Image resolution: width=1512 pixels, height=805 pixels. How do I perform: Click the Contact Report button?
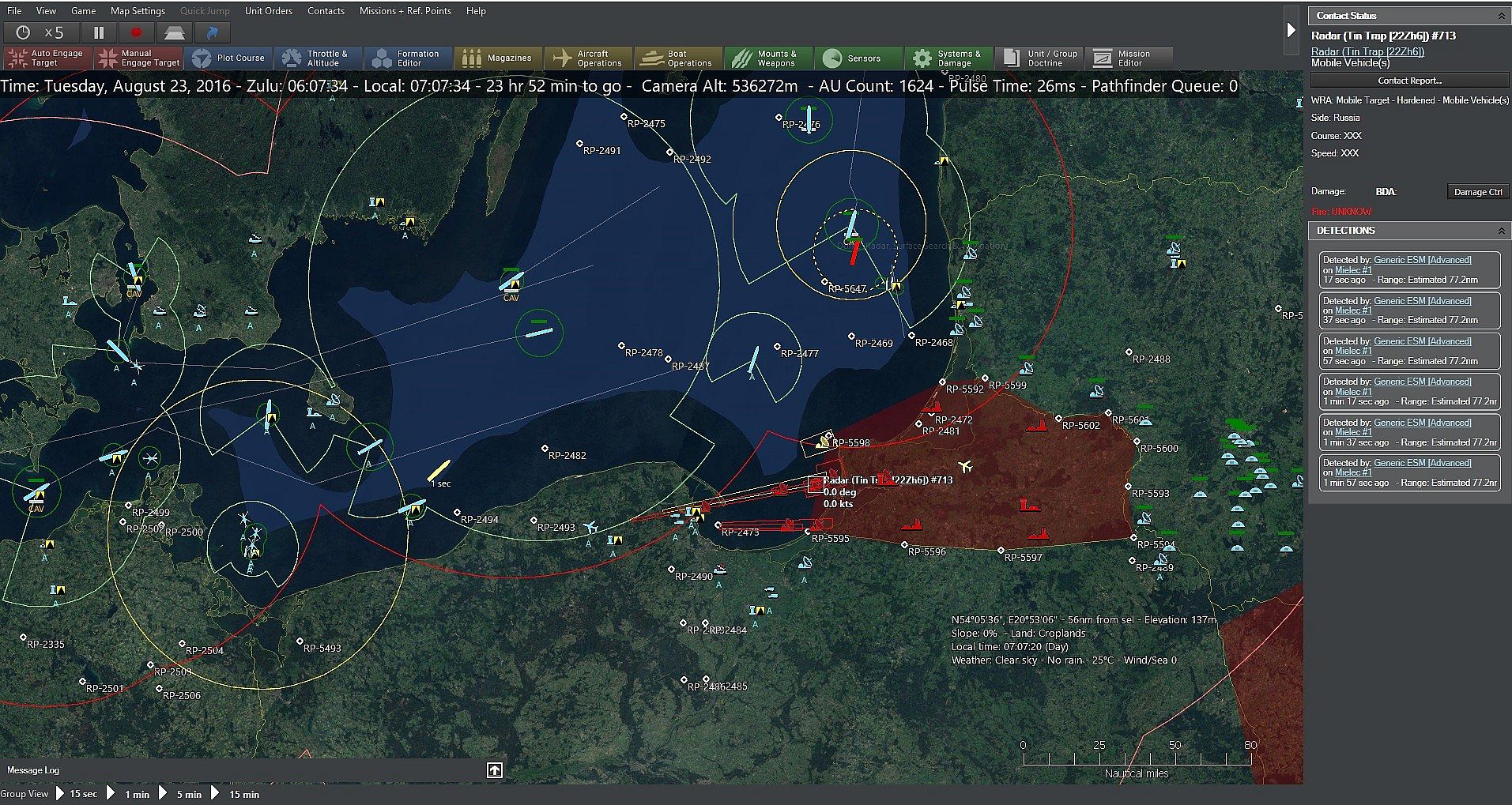pos(1409,81)
